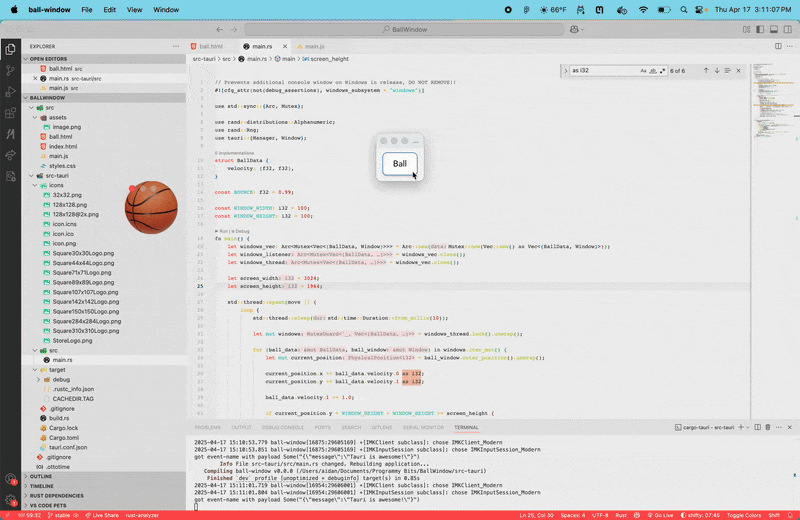Click the split editor icon

[778, 46]
